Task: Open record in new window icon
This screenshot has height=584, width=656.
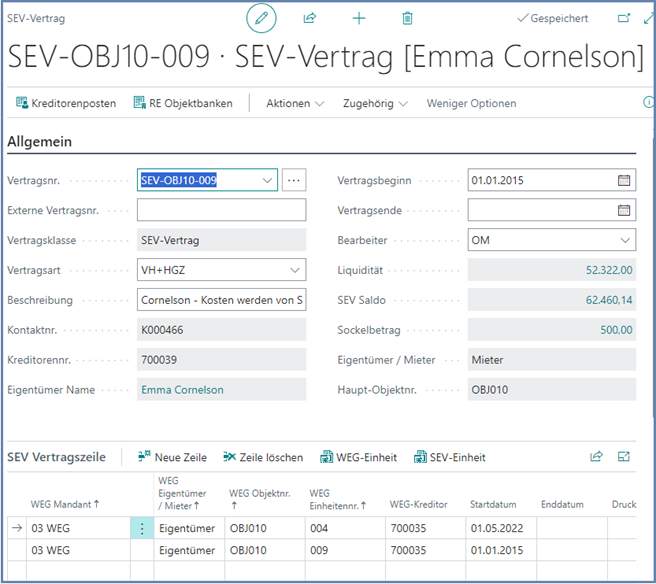Action: click(624, 19)
